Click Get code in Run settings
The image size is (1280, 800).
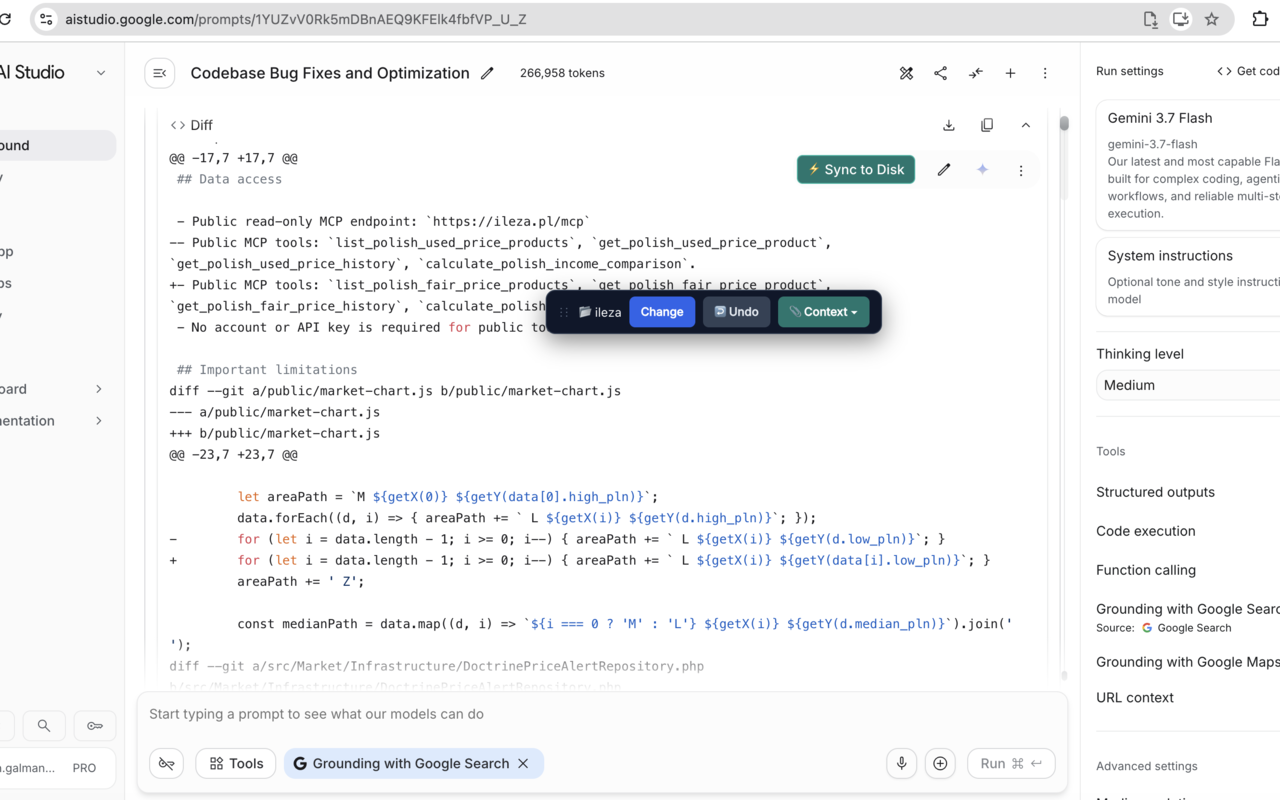tap(1248, 71)
